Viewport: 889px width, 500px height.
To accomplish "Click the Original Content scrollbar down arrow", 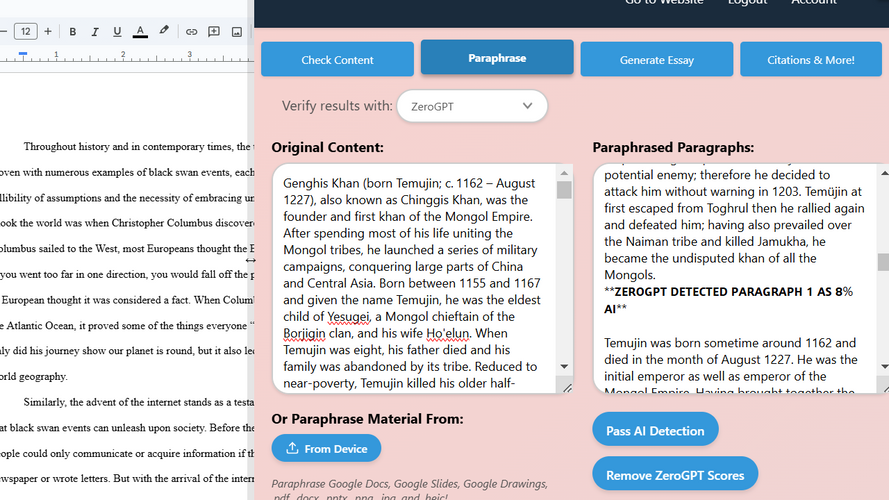I will point(564,367).
